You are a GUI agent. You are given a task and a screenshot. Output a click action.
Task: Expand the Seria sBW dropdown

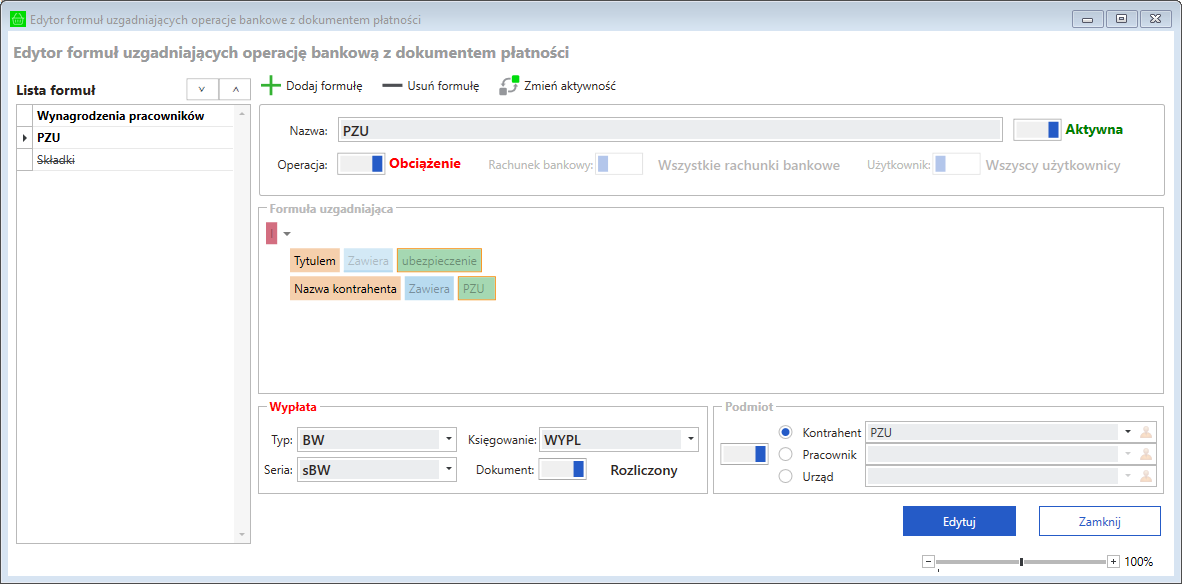click(x=449, y=469)
